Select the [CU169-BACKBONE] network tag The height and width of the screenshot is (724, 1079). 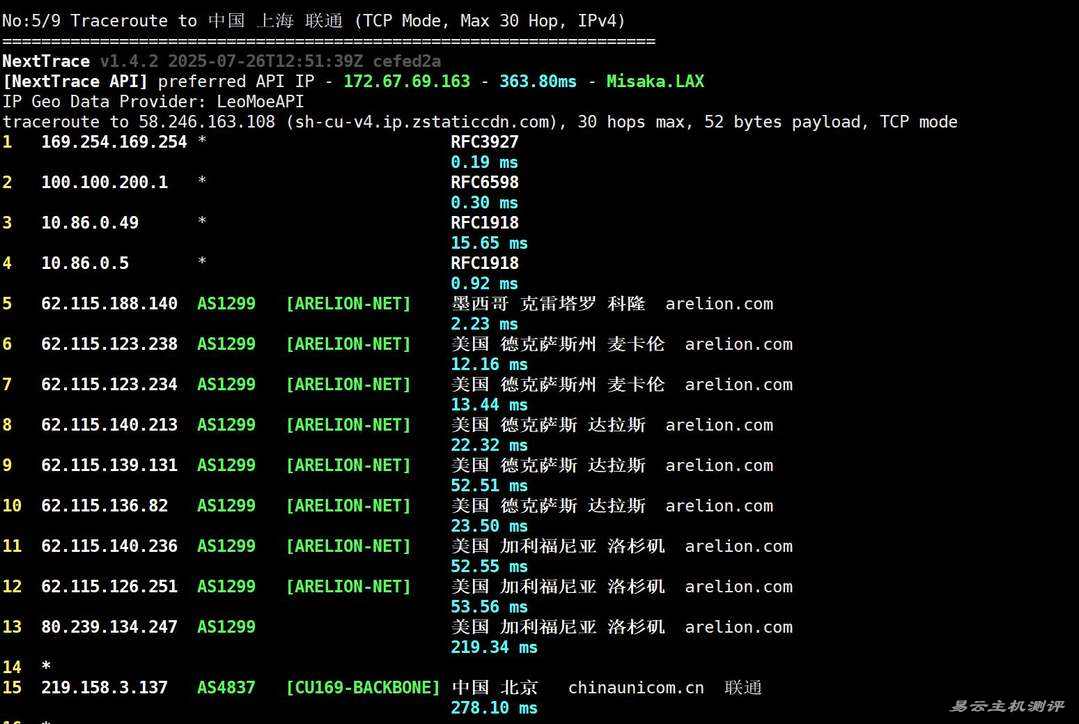pos(362,688)
